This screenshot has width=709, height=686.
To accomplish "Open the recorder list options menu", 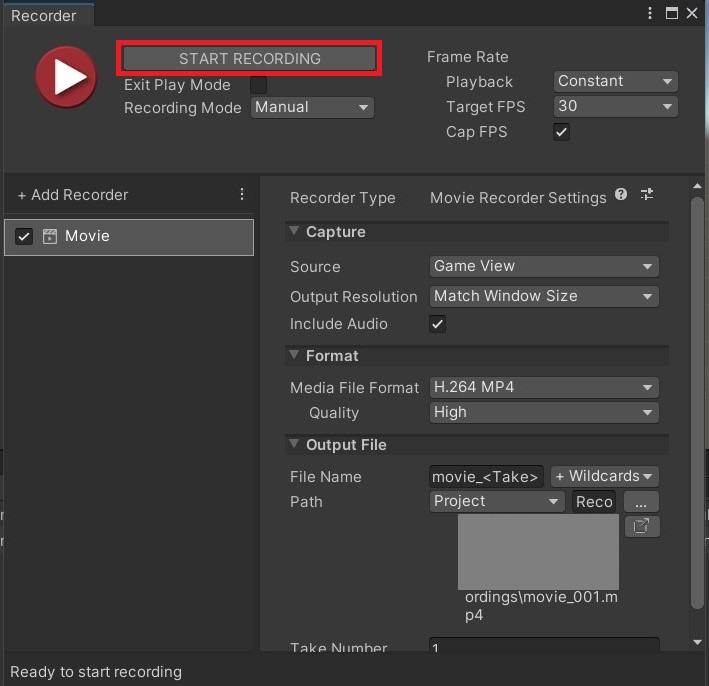I will pos(242,194).
